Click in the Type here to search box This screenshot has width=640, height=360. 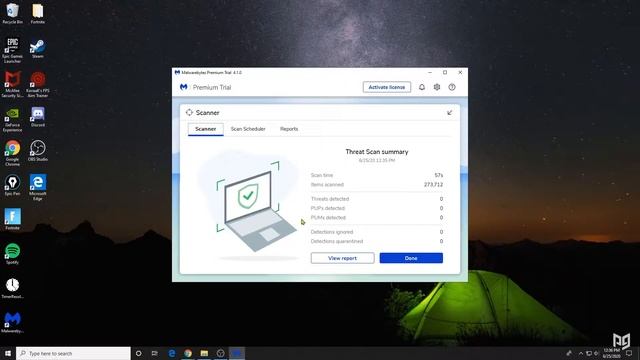click(x=73, y=353)
